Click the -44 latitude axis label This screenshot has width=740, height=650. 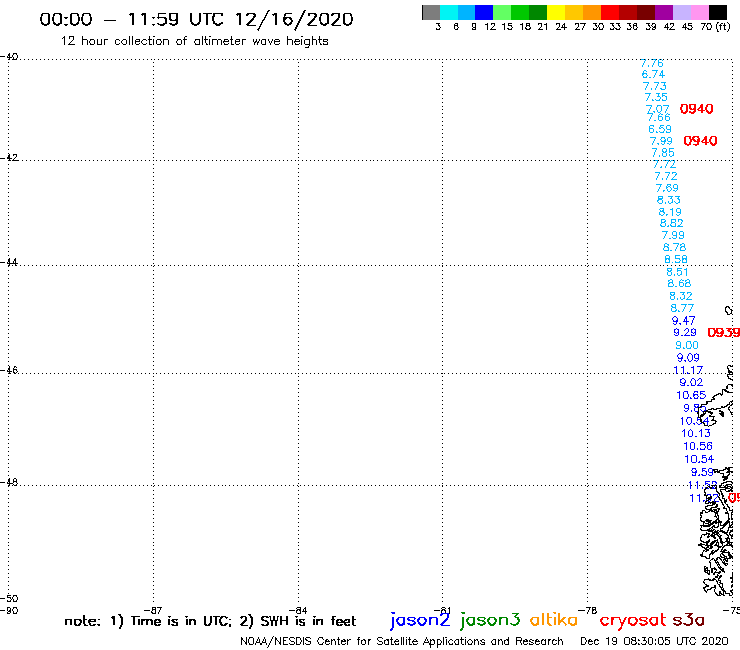[x=9, y=262]
